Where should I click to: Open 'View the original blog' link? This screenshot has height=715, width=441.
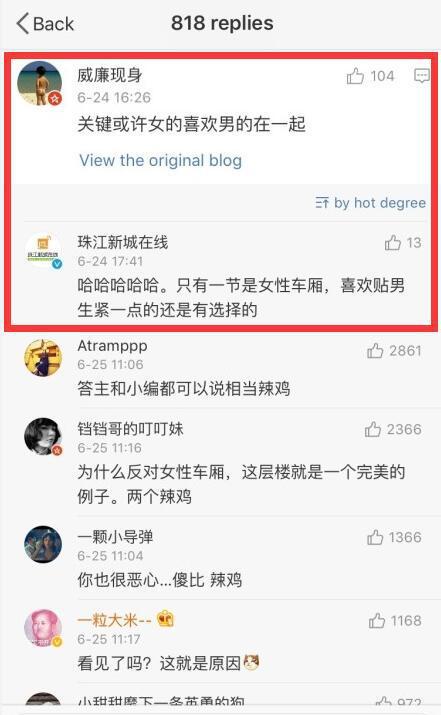pyautogui.click(x=161, y=160)
